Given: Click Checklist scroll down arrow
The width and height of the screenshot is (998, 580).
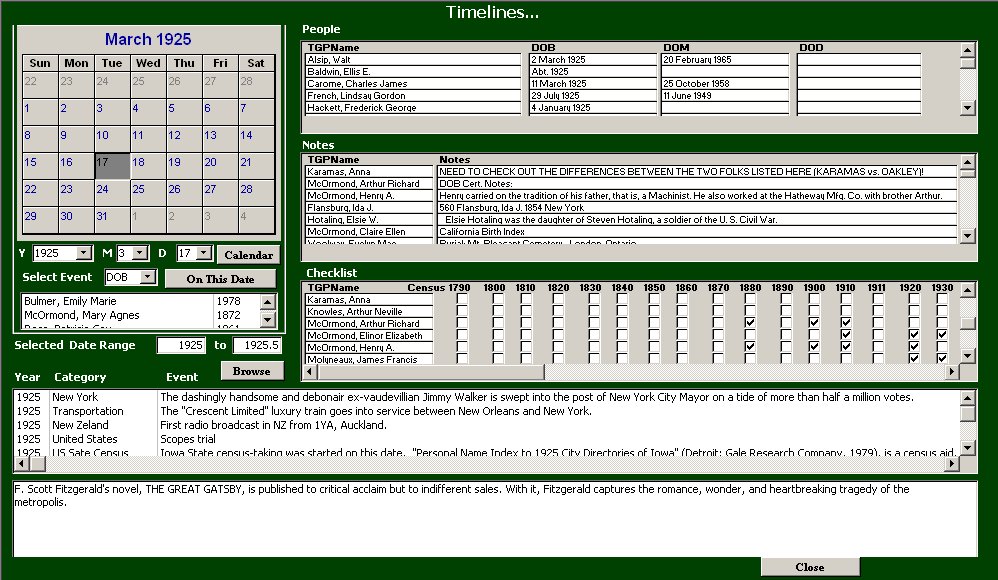Looking at the screenshot, I should coord(967,356).
